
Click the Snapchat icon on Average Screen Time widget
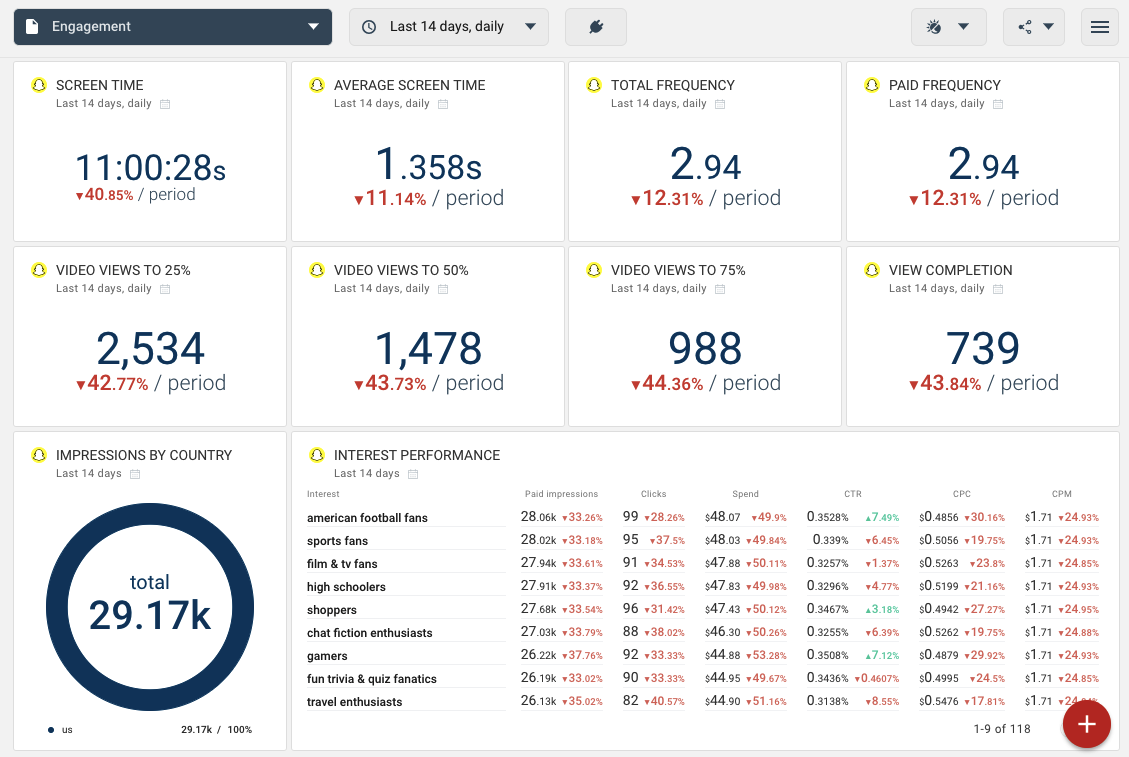317,85
